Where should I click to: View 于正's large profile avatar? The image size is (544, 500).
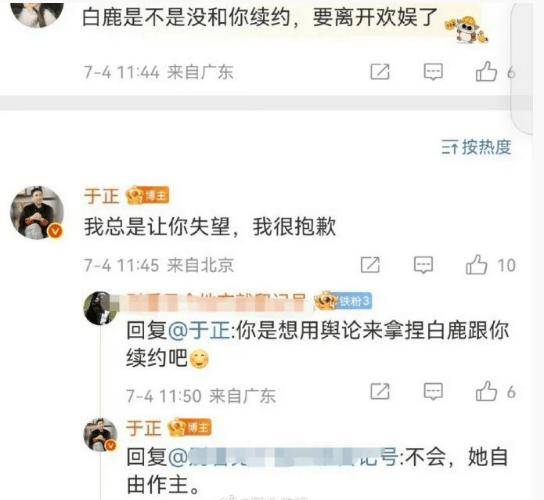pyautogui.click(x=37, y=213)
